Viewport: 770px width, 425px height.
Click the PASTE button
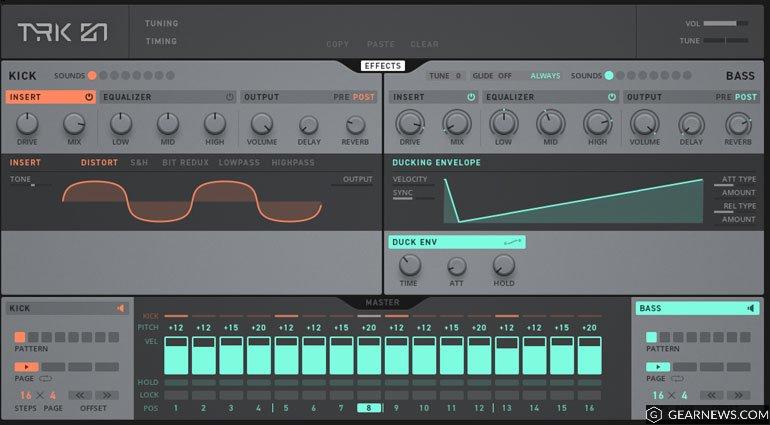pyautogui.click(x=381, y=44)
